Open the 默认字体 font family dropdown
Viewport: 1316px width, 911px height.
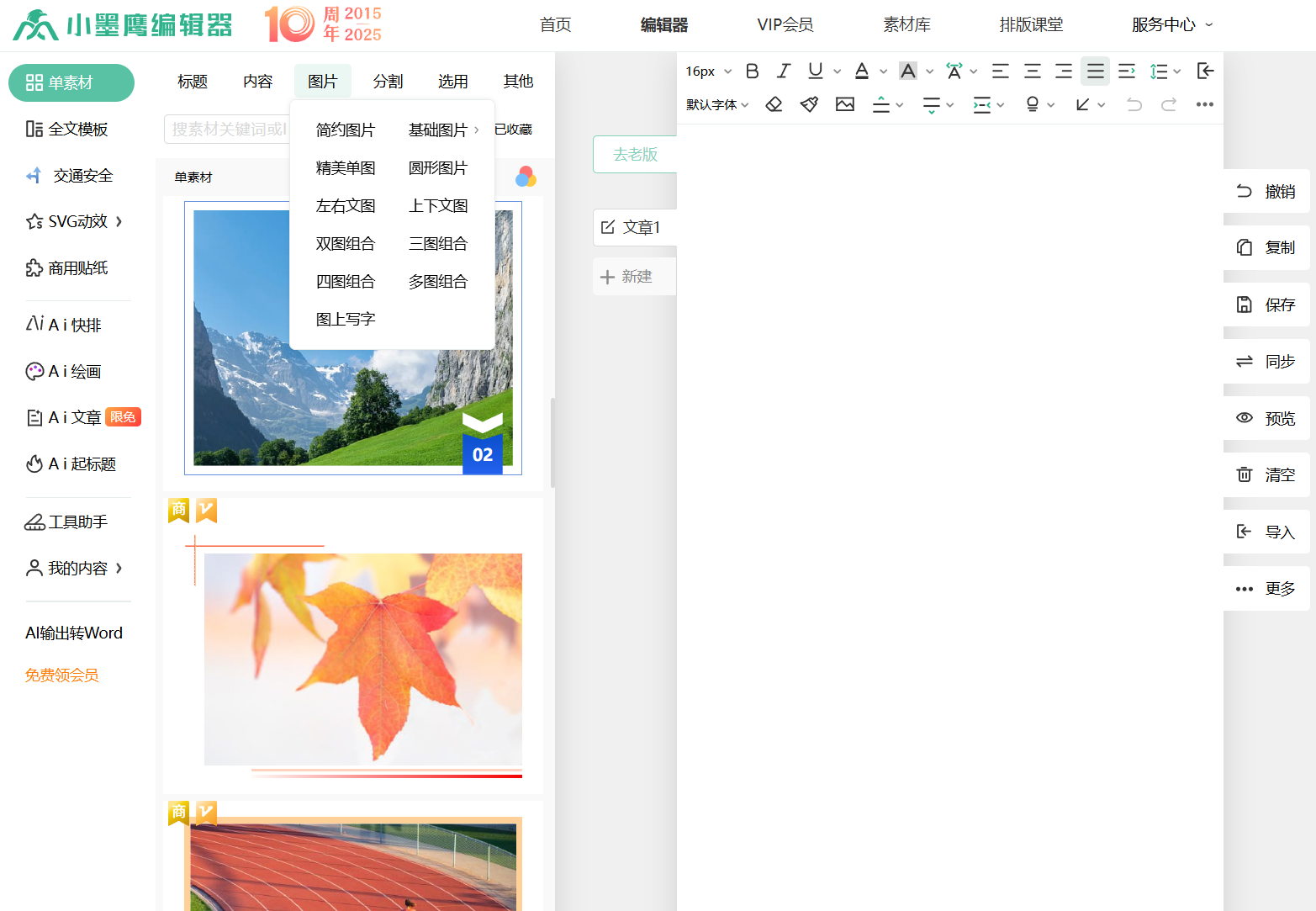point(716,104)
